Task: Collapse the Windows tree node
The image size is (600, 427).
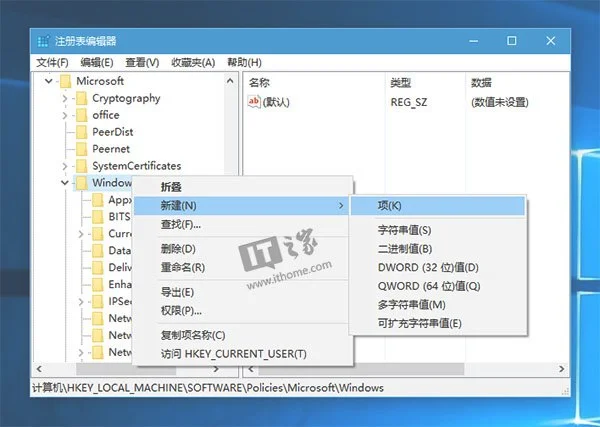Action: pos(65,183)
